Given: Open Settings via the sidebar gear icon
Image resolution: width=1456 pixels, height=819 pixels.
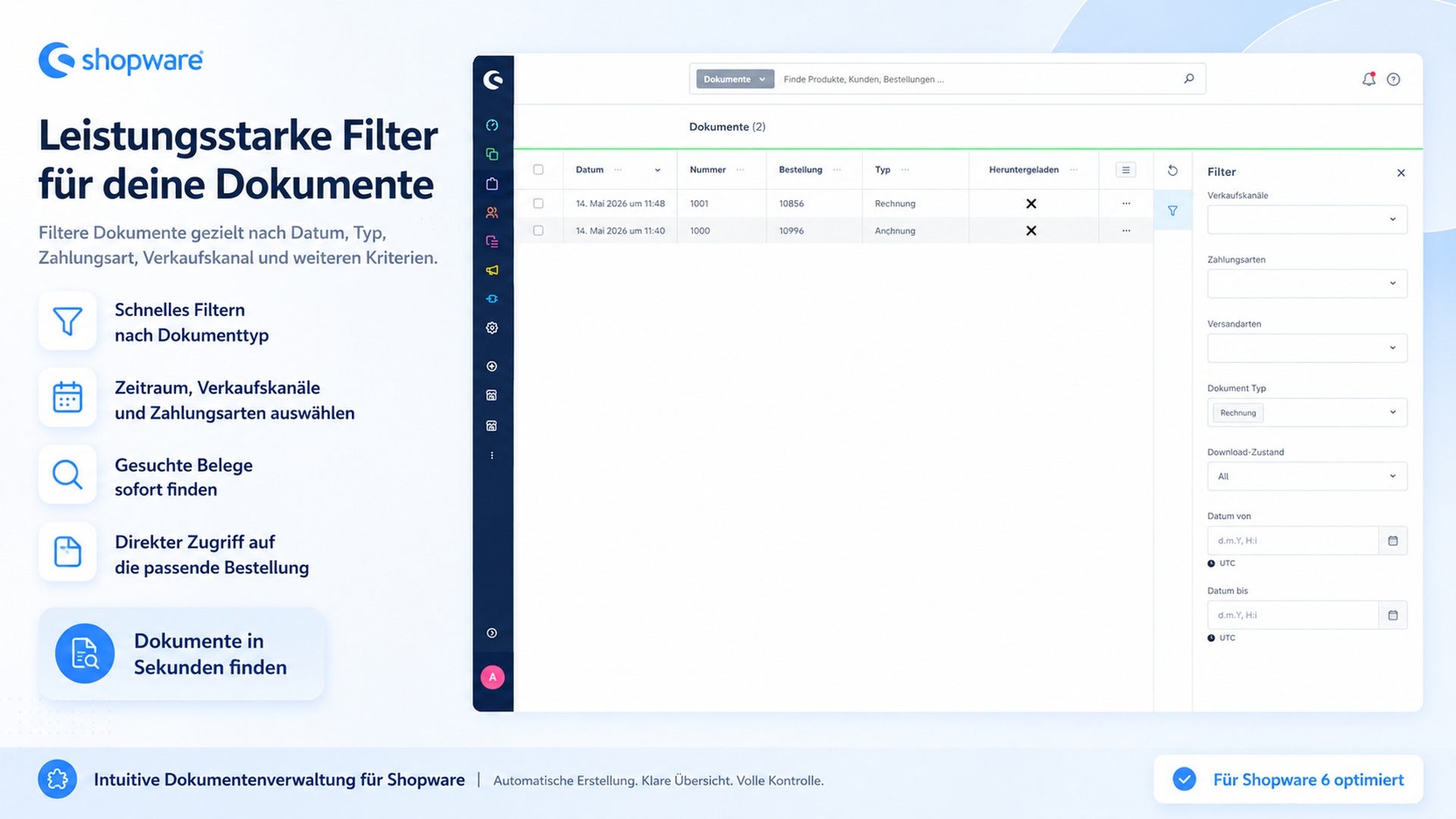Looking at the screenshot, I should (492, 328).
